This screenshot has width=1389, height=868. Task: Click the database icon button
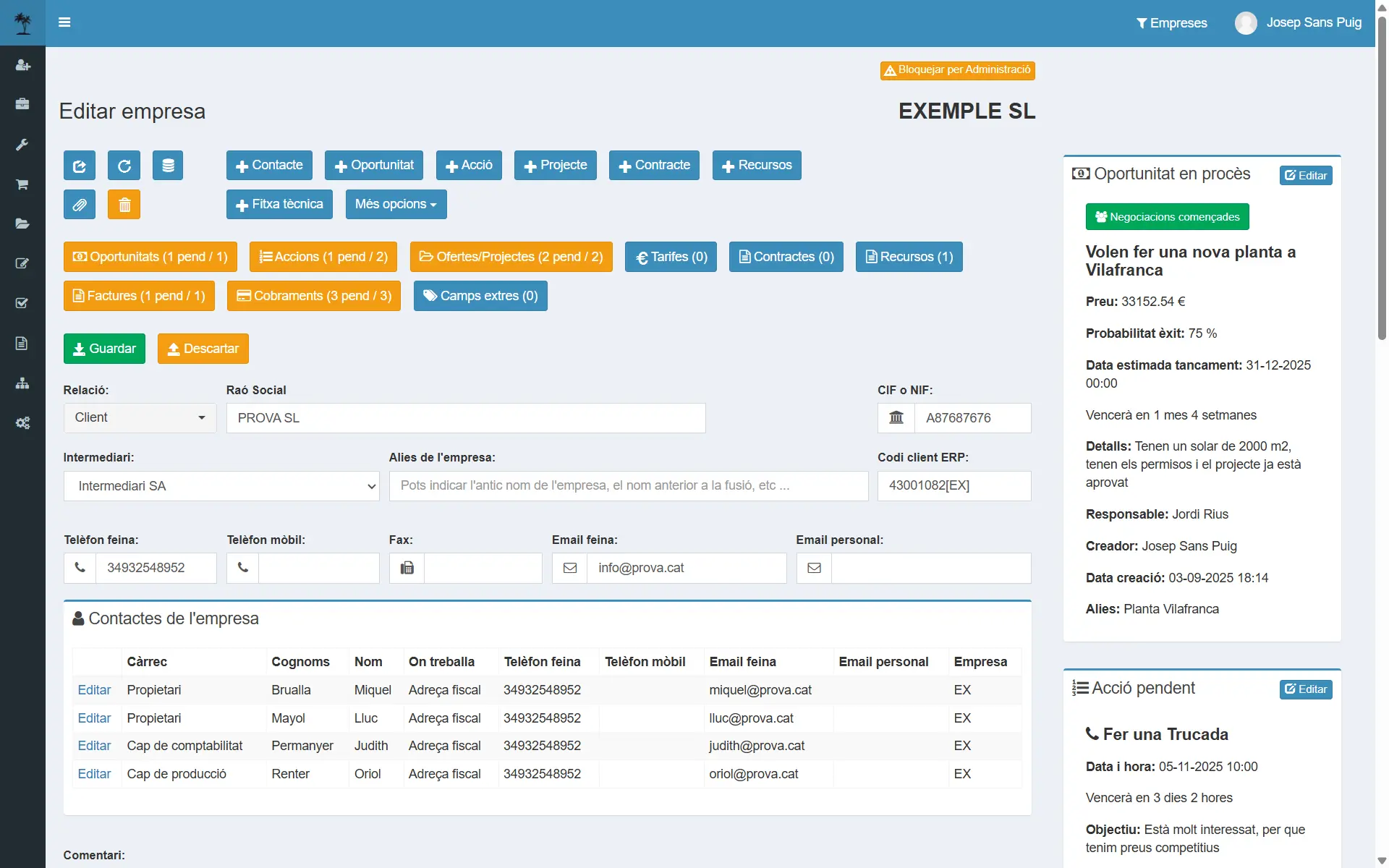pyautogui.click(x=168, y=165)
